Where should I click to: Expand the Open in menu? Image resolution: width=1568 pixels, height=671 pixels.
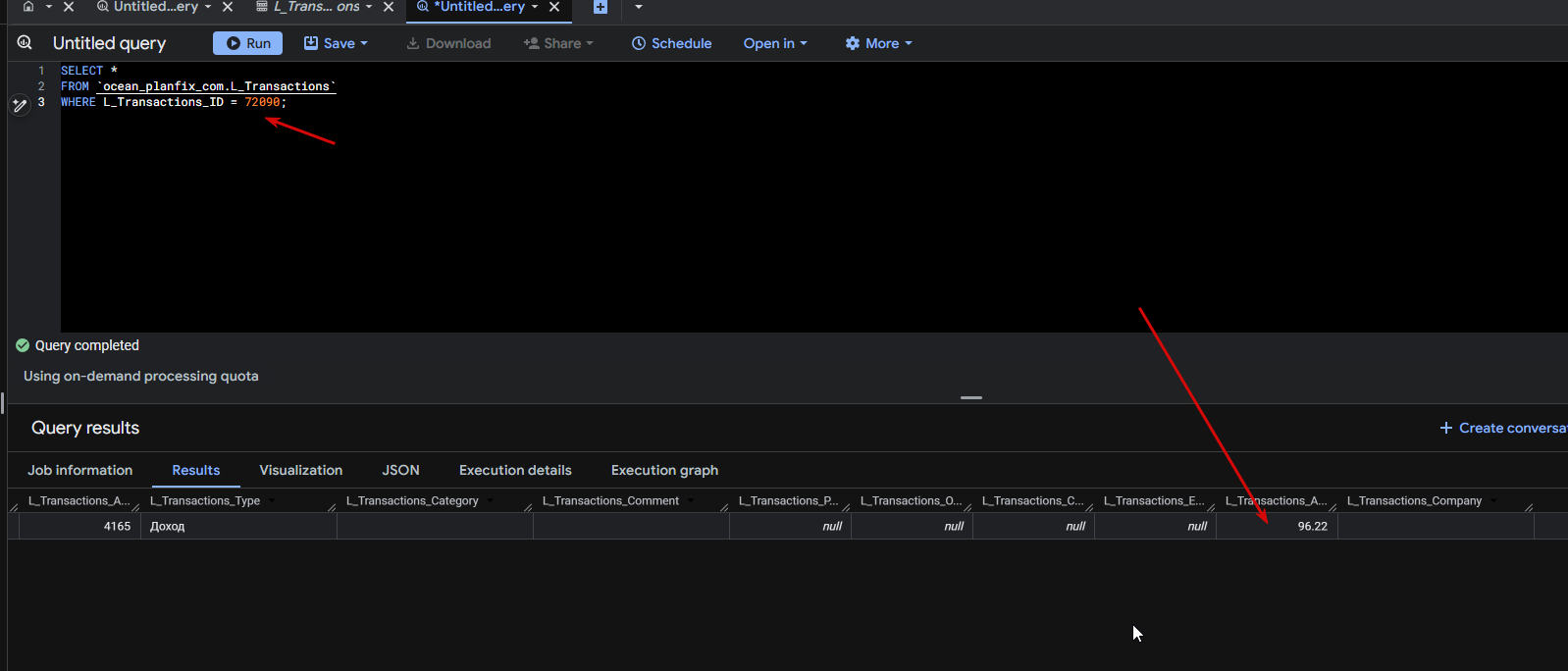775,43
